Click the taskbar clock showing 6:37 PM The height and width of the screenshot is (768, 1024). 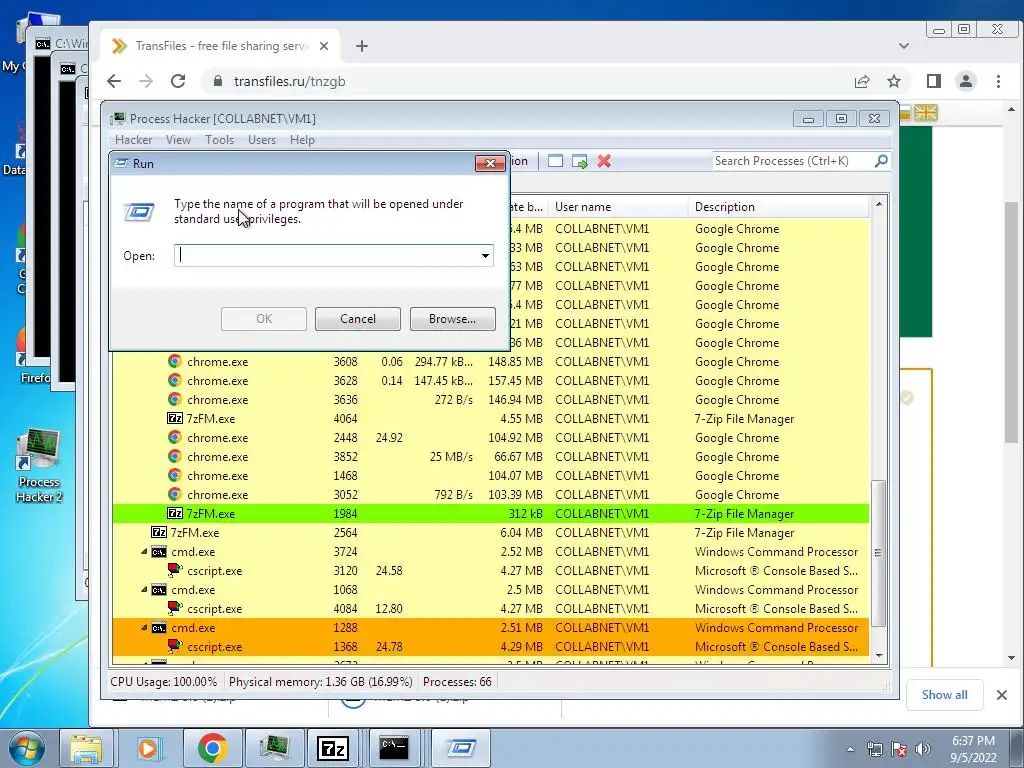[x=973, y=749]
